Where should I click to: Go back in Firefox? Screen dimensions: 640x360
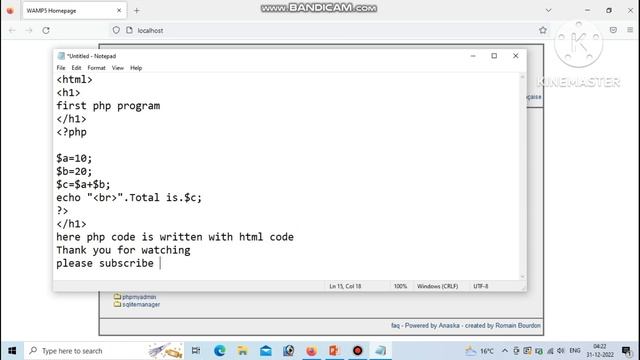(x=12, y=30)
